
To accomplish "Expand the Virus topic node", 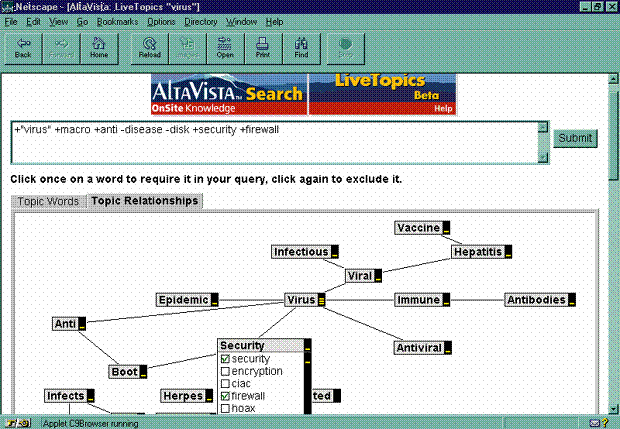I will click(x=321, y=300).
